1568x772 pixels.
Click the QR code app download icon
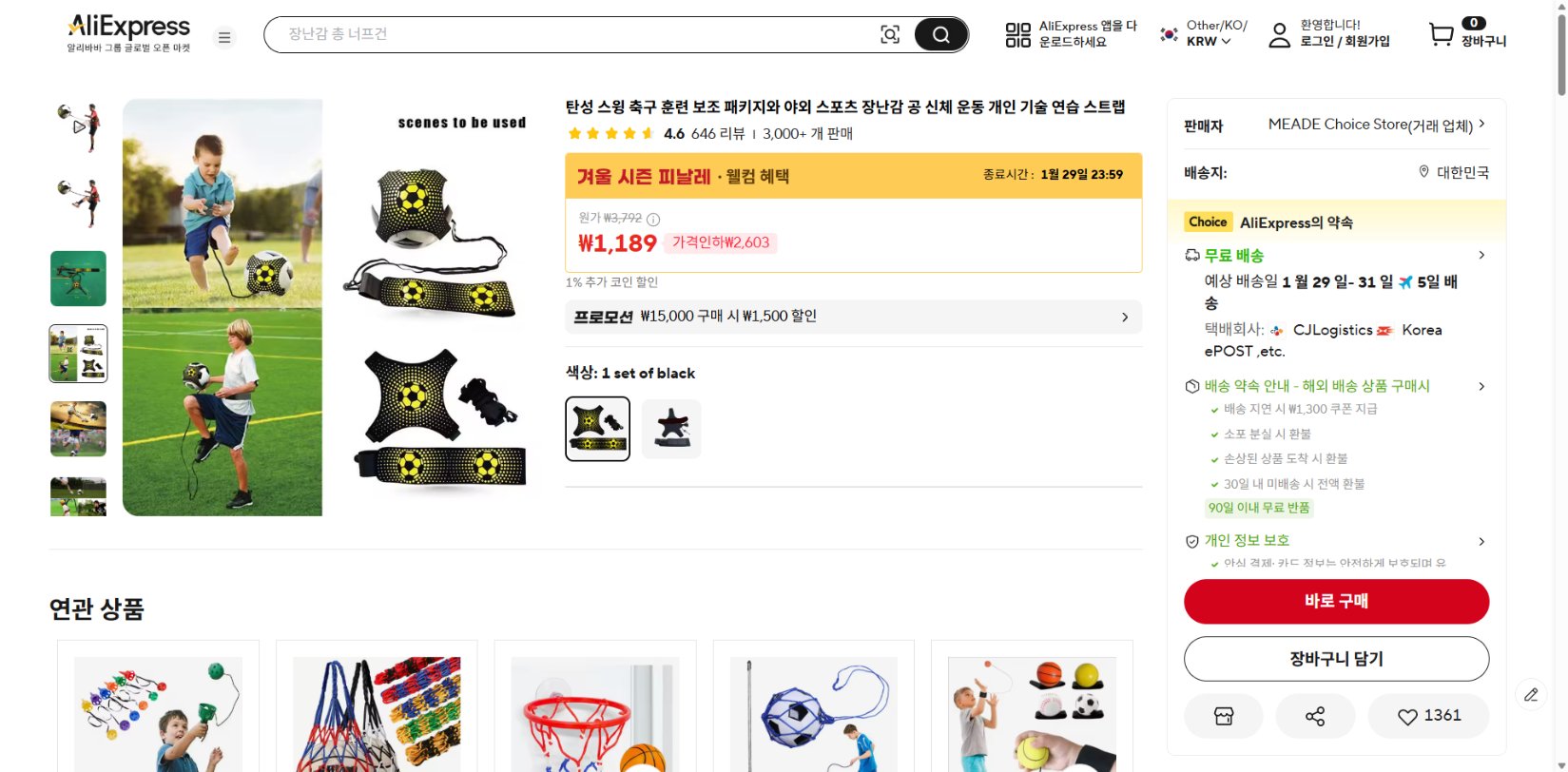click(1017, 35)
